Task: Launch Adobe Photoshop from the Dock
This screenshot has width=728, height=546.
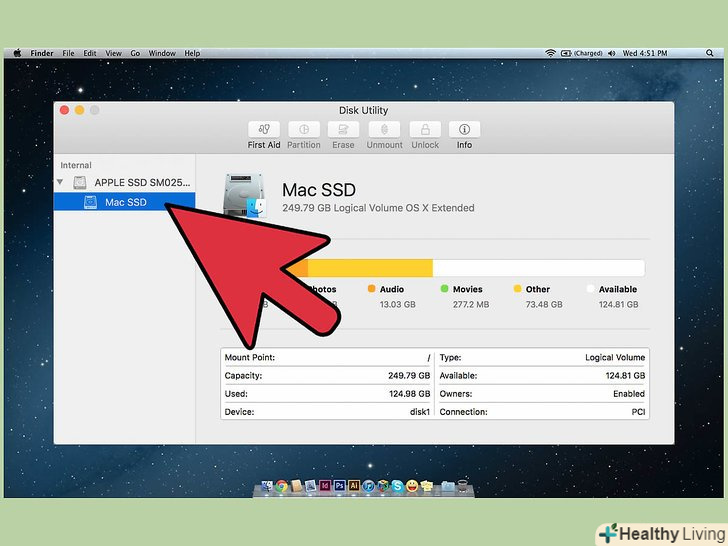Action: tap(339, 486)
